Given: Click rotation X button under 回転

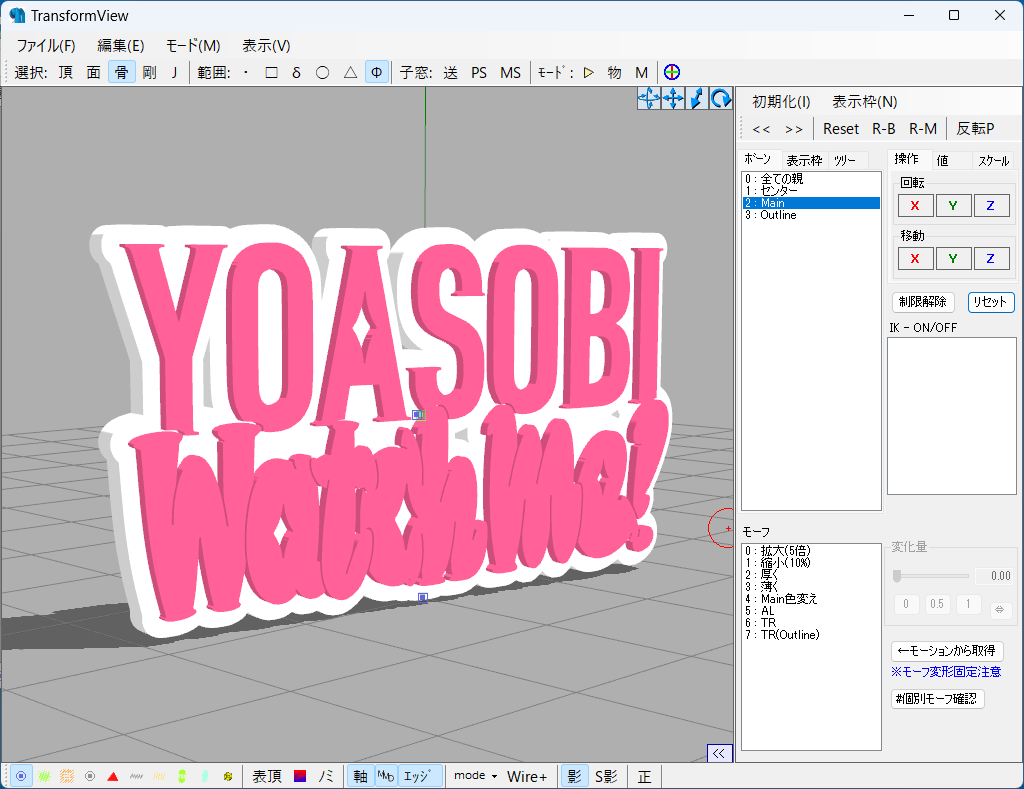Looking at the screenshot, I should pyautogui.click(x=915, y=206).
